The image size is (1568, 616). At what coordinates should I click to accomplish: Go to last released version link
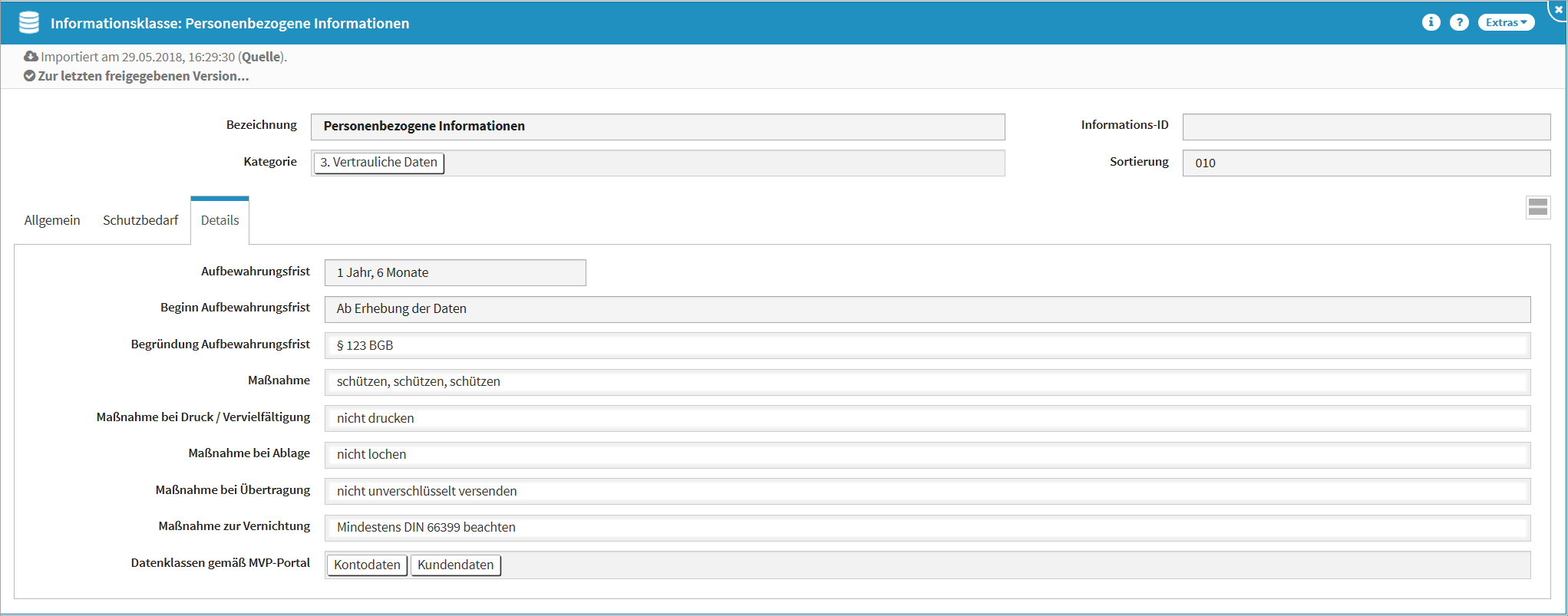point(144,76)
